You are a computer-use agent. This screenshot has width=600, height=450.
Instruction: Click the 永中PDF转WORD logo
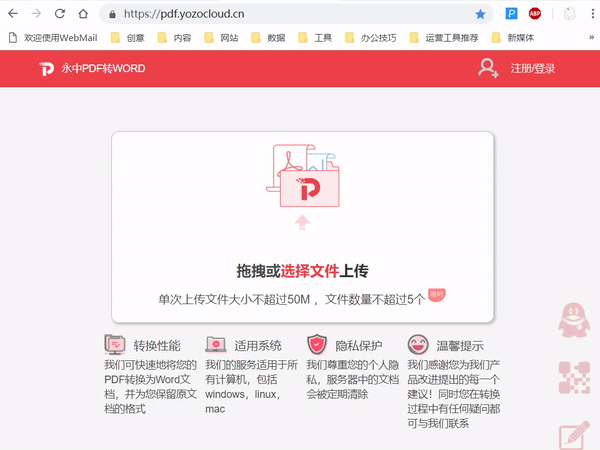(92, 69)
